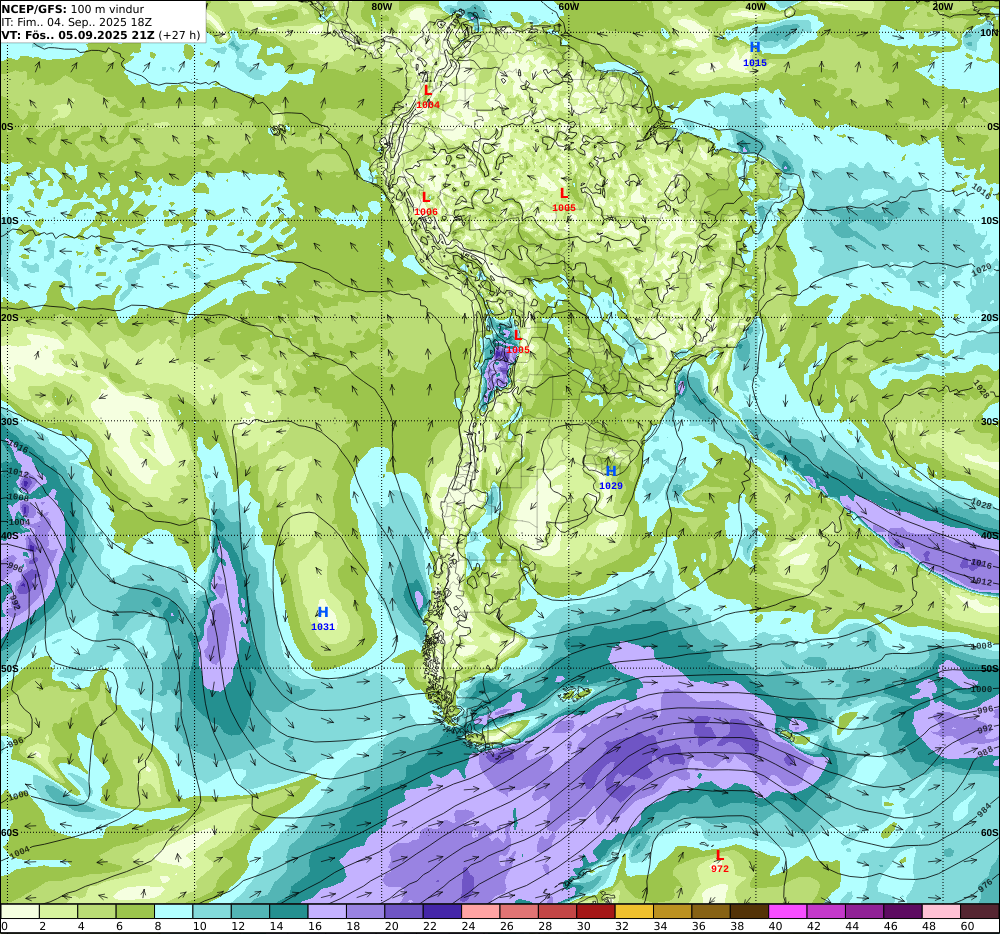Select the 14-16 dark teal legend swatch

[288, 911]
